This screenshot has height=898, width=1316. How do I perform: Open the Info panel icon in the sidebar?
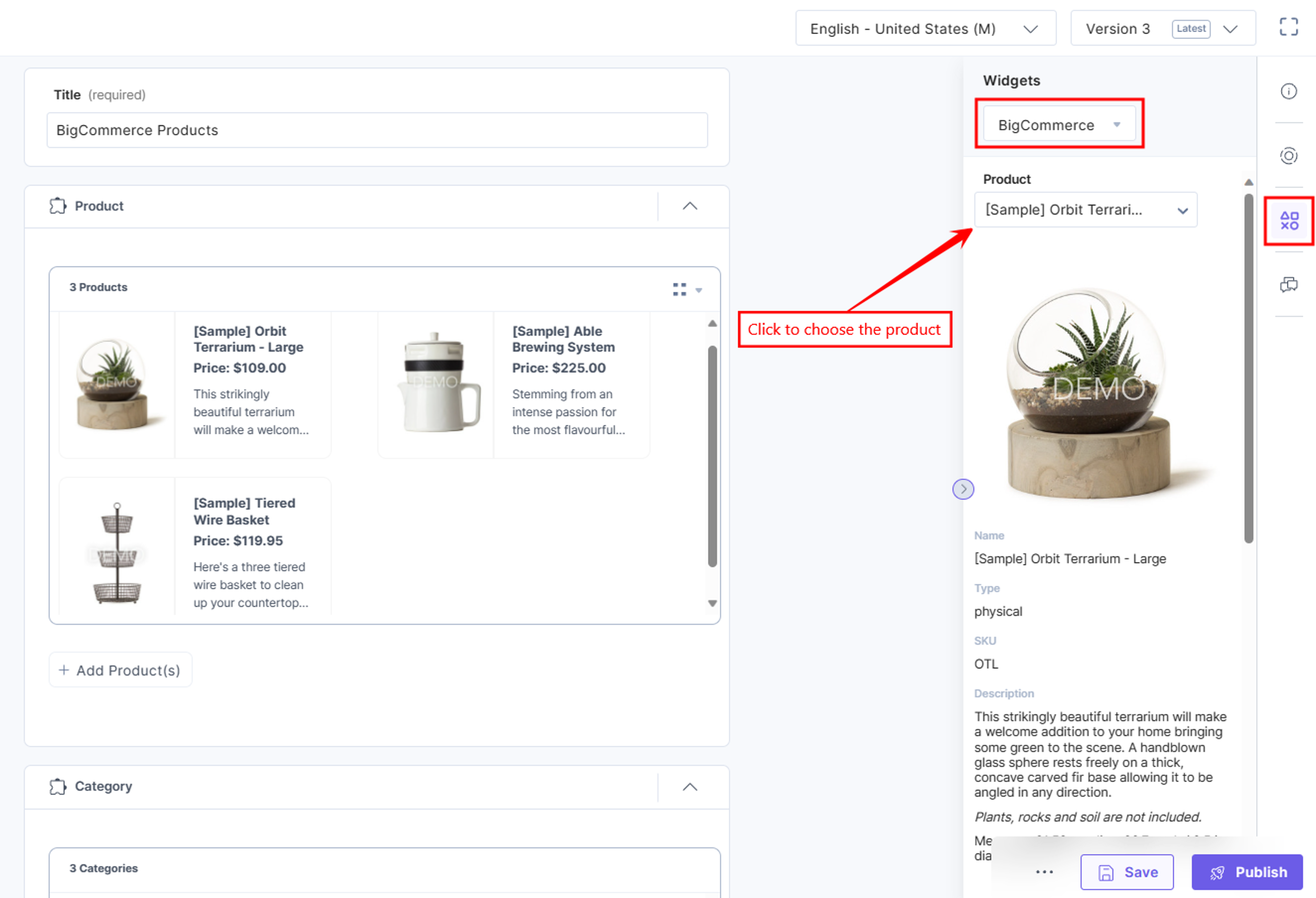[1288, 91]
